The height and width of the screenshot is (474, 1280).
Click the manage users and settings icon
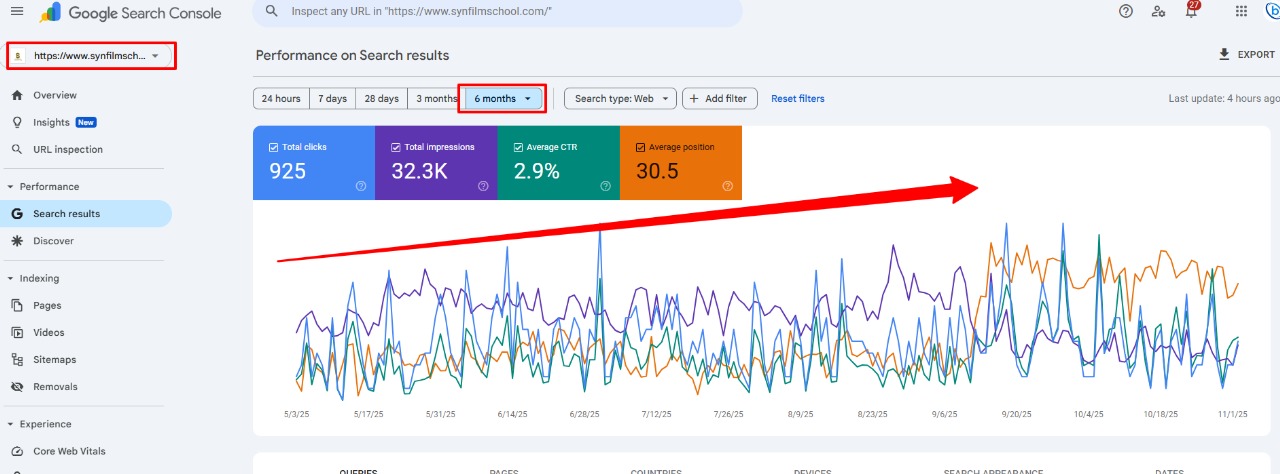click(1158, 12)
